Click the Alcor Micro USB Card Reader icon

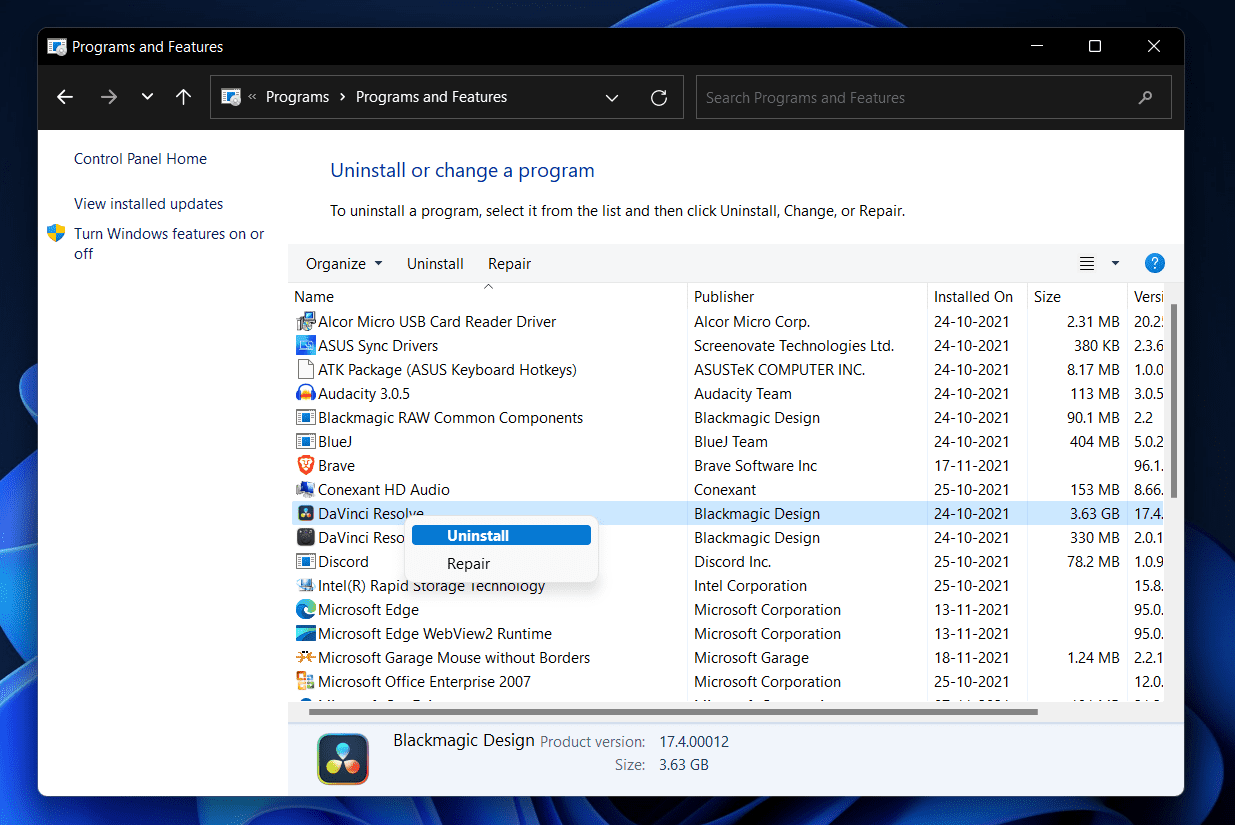coord(306,322)
